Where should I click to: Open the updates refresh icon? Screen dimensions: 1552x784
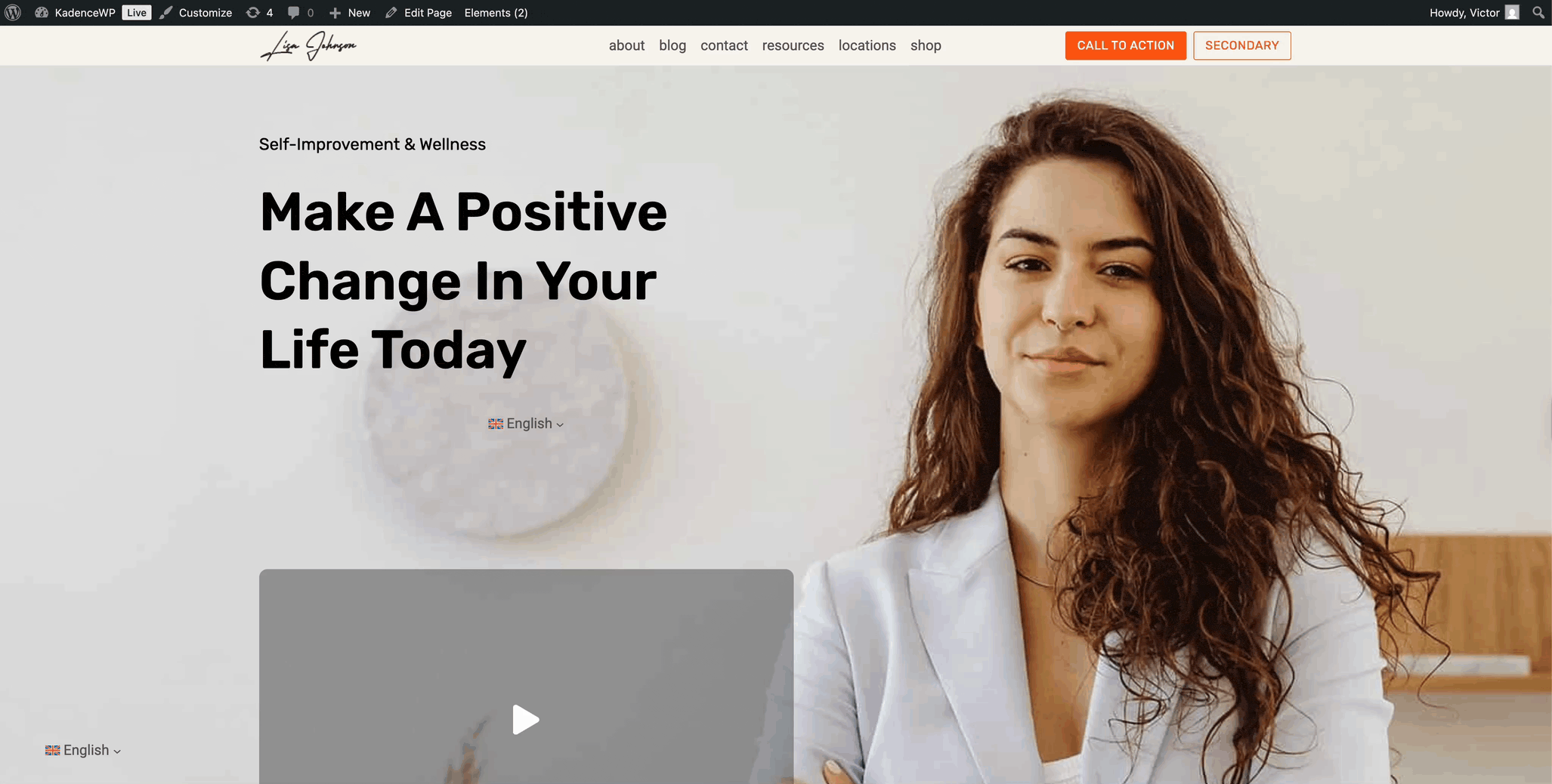[x=253, y=13]
